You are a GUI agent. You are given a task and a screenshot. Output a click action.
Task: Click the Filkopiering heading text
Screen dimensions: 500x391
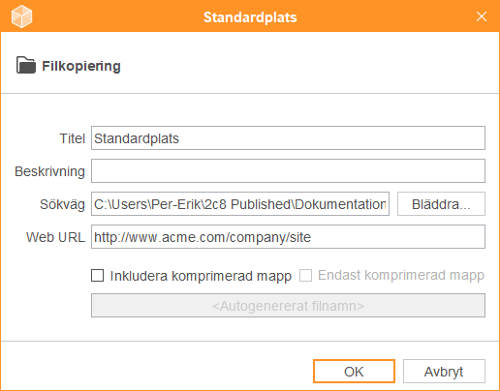[81, 66]
